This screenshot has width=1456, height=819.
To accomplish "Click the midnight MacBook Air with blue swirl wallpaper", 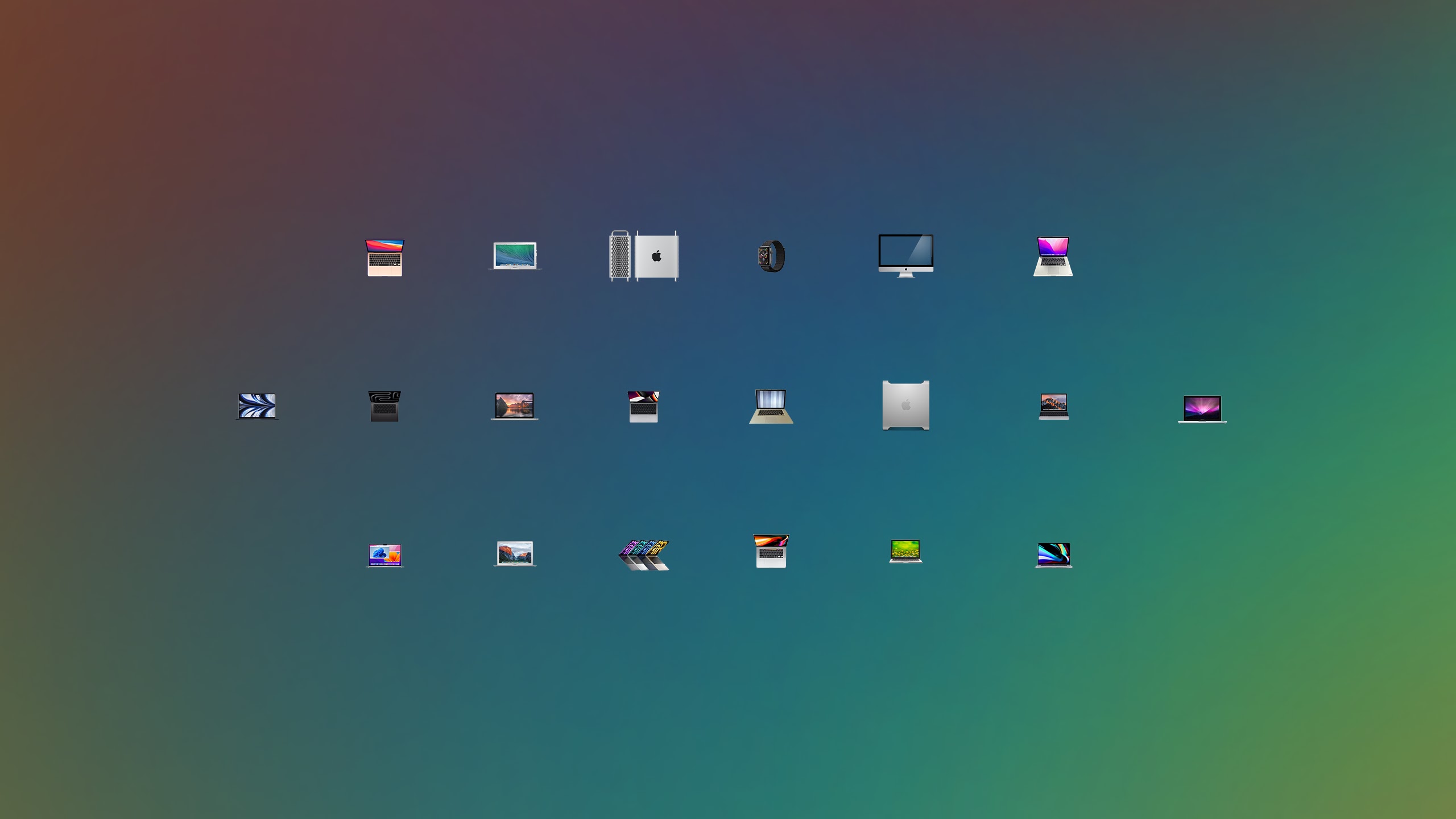I will pos(257,406).
